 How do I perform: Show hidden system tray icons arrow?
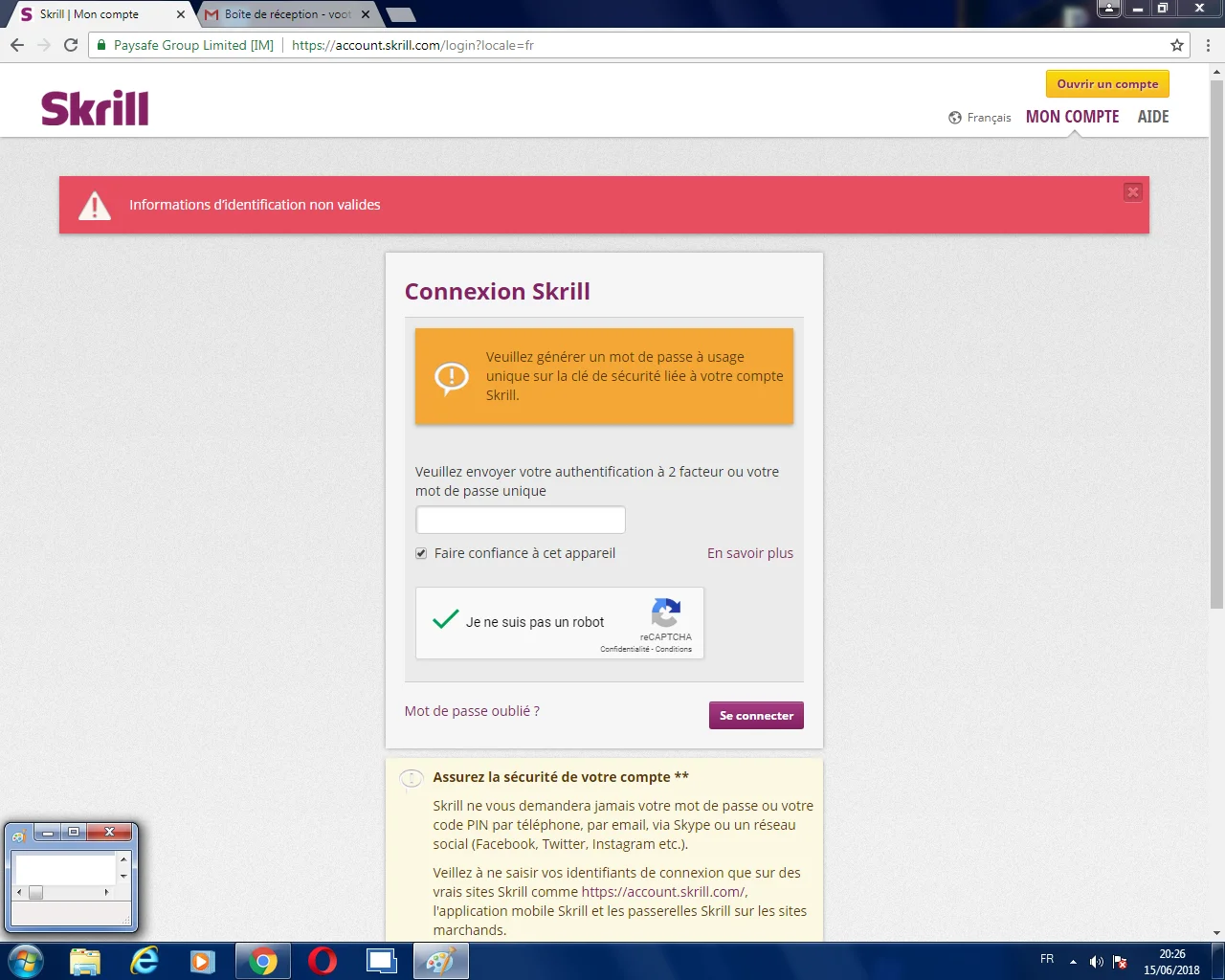pyautogui.click(x=1073, y=962)
